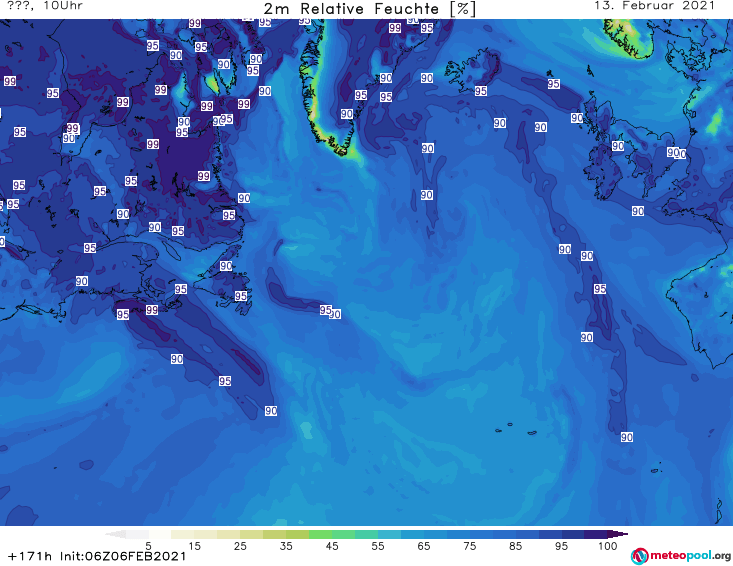Click the "25" label on the color scale
The width and height of the screenshot is (733, 566).
click(x=240, y=546)
